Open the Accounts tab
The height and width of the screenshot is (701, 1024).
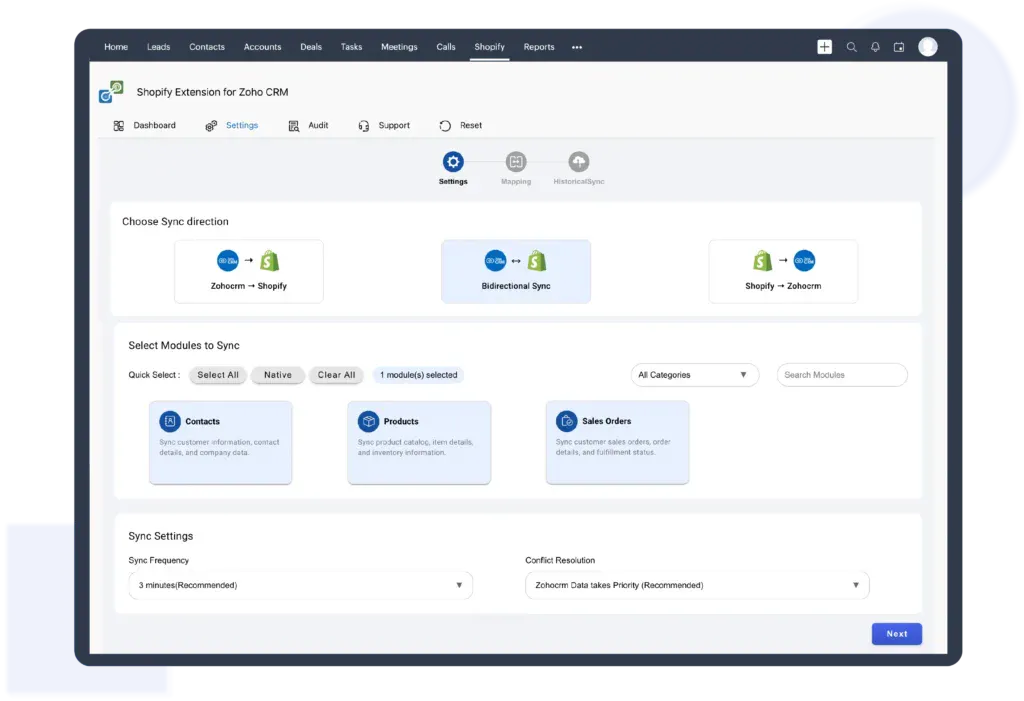click(x=263, y=47)
